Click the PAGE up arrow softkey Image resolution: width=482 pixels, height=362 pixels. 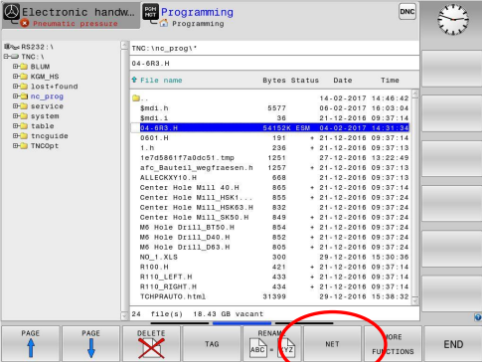pos(30,344)
